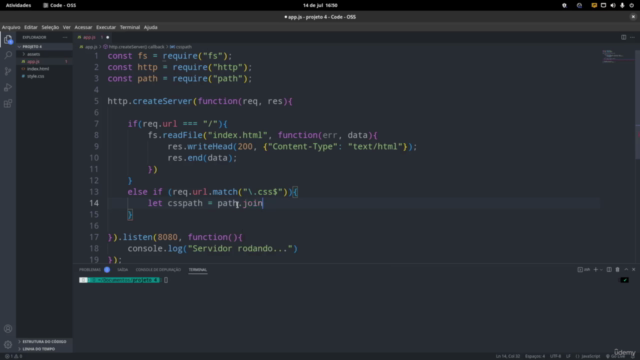Image resolution: width=640 pixels, height=360 pixels.
Task: Open the Arquivo menu
Action: point(11,27)
